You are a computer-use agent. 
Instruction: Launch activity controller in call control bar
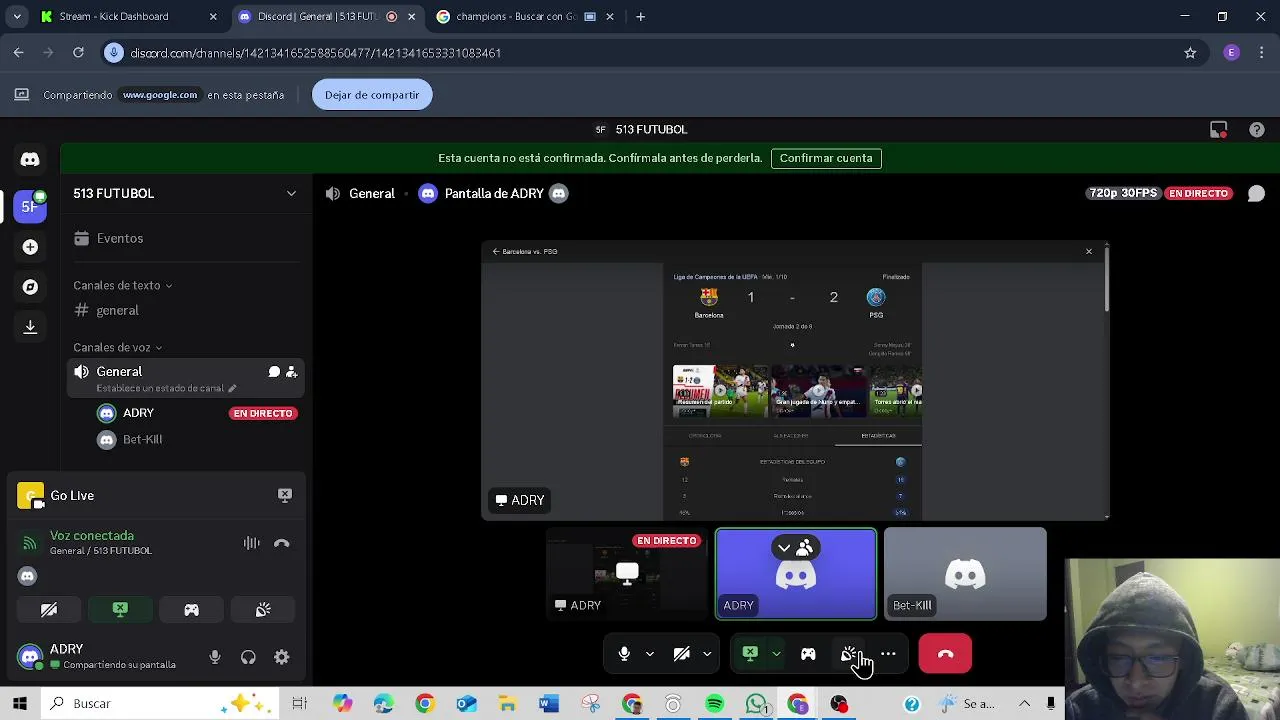(x=808, y=654)
